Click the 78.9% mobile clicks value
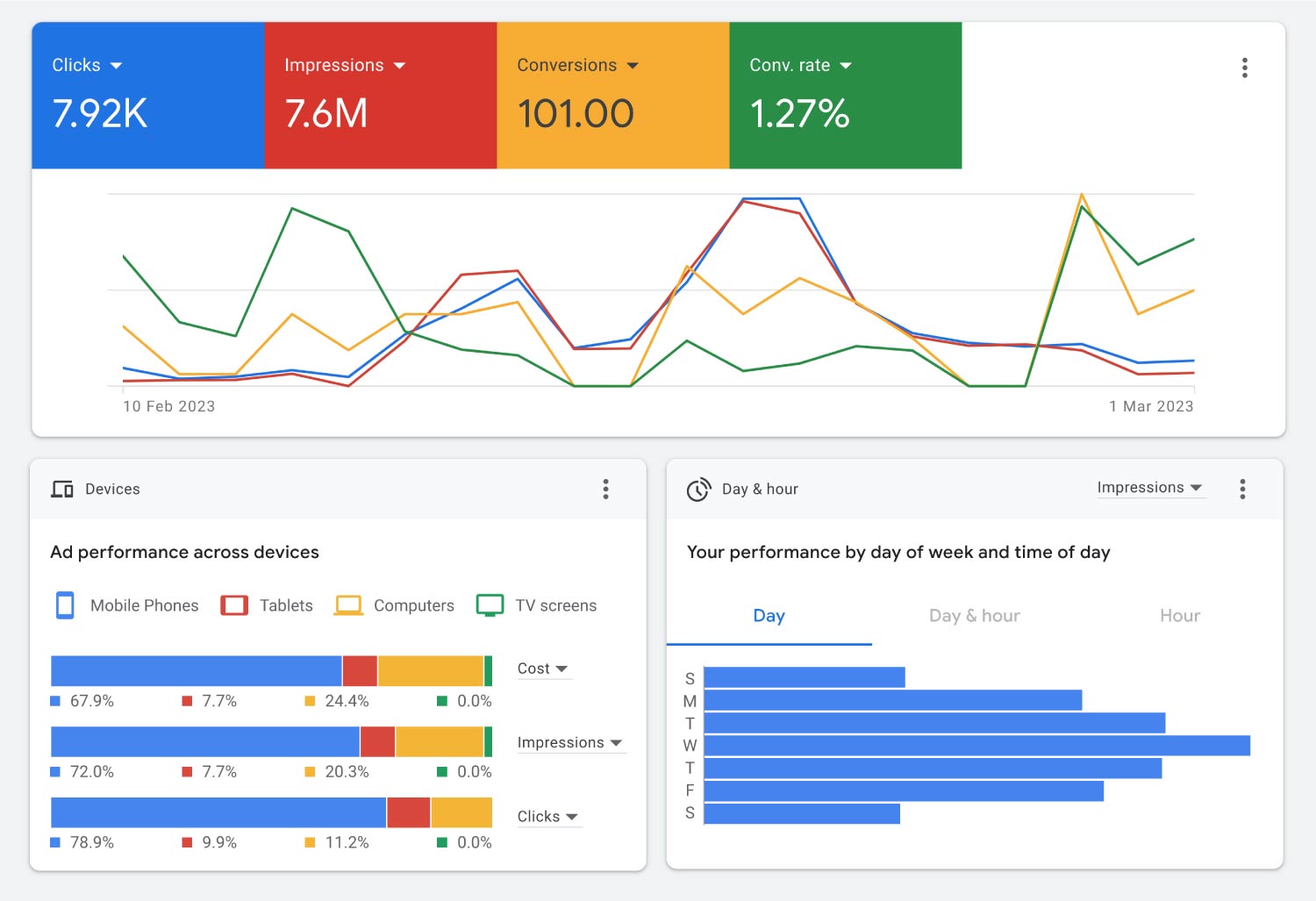 92,842
